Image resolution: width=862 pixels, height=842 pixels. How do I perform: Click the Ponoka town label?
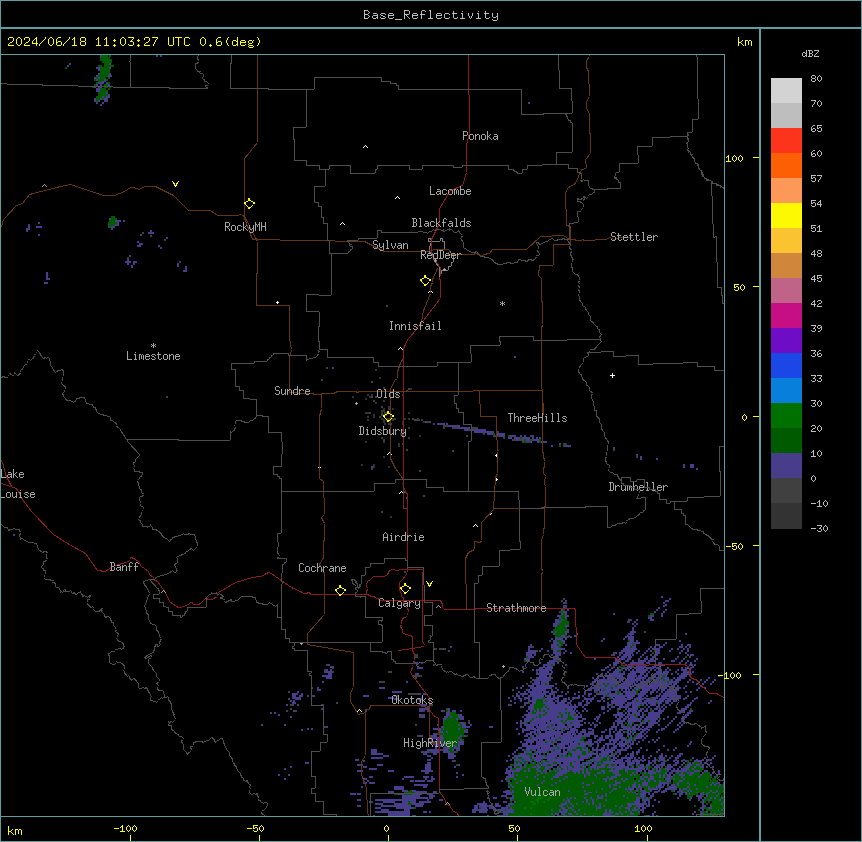pos(480,136)
